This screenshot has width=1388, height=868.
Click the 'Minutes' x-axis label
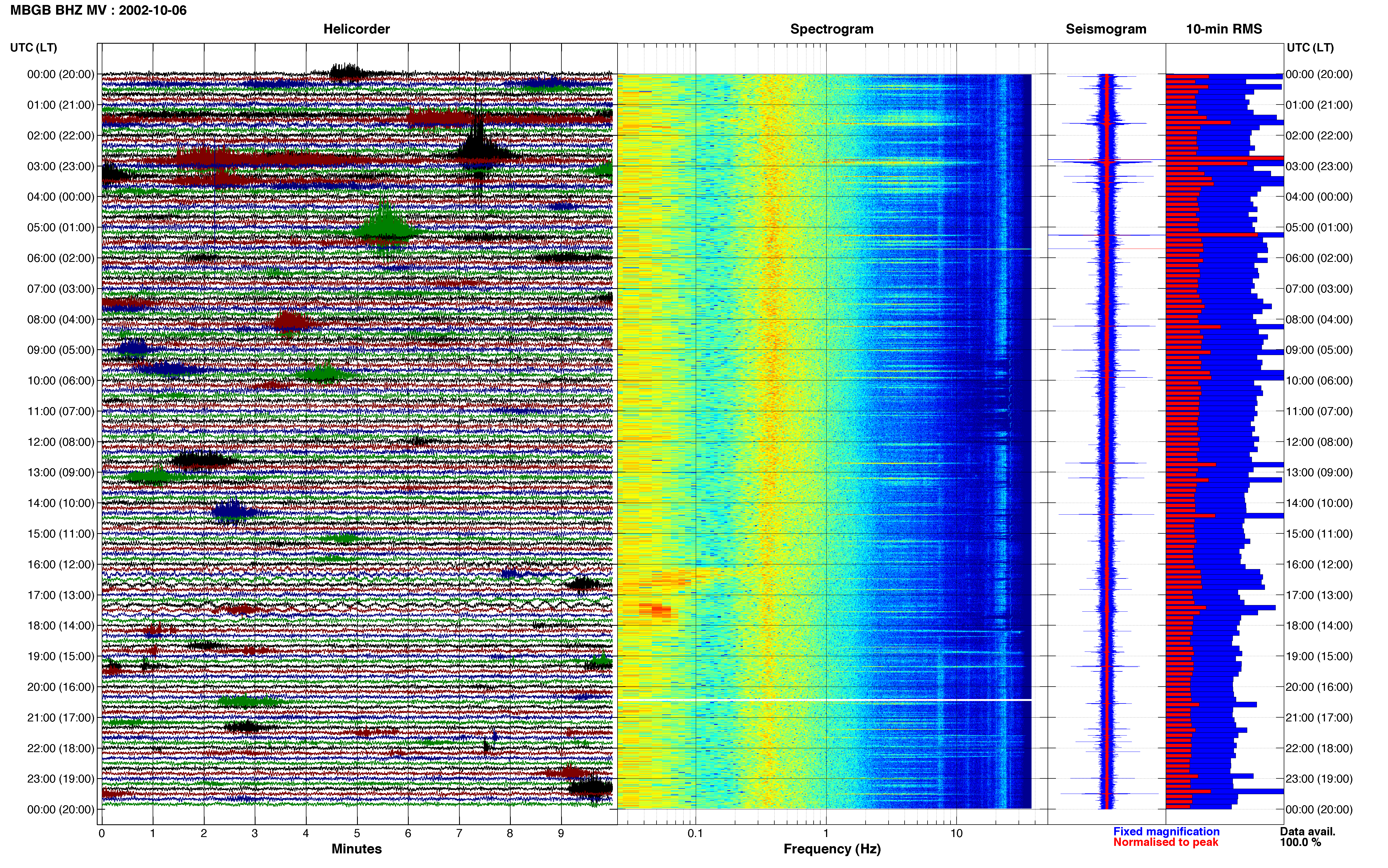pos(356,849)
